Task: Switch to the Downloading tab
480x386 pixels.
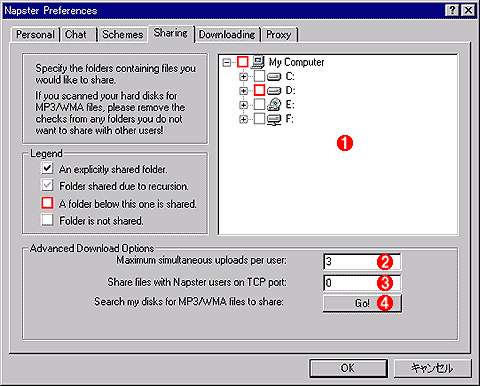Action: [227, 35]
